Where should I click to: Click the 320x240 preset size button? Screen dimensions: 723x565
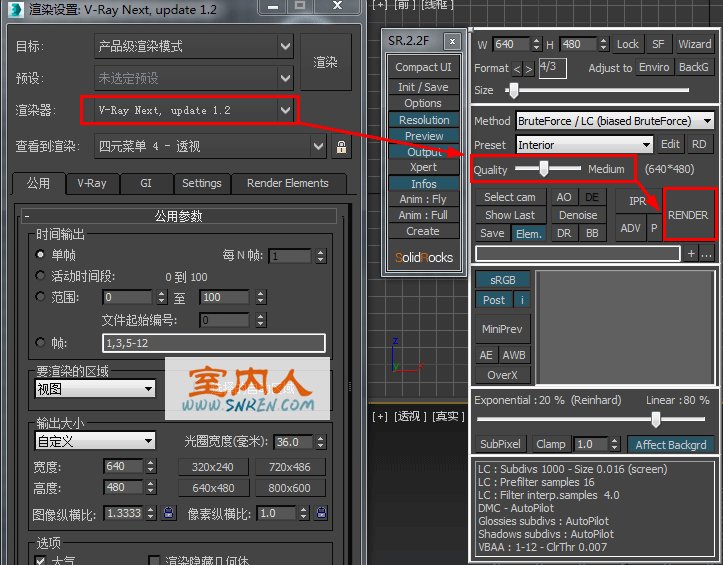tap(213, 467)
